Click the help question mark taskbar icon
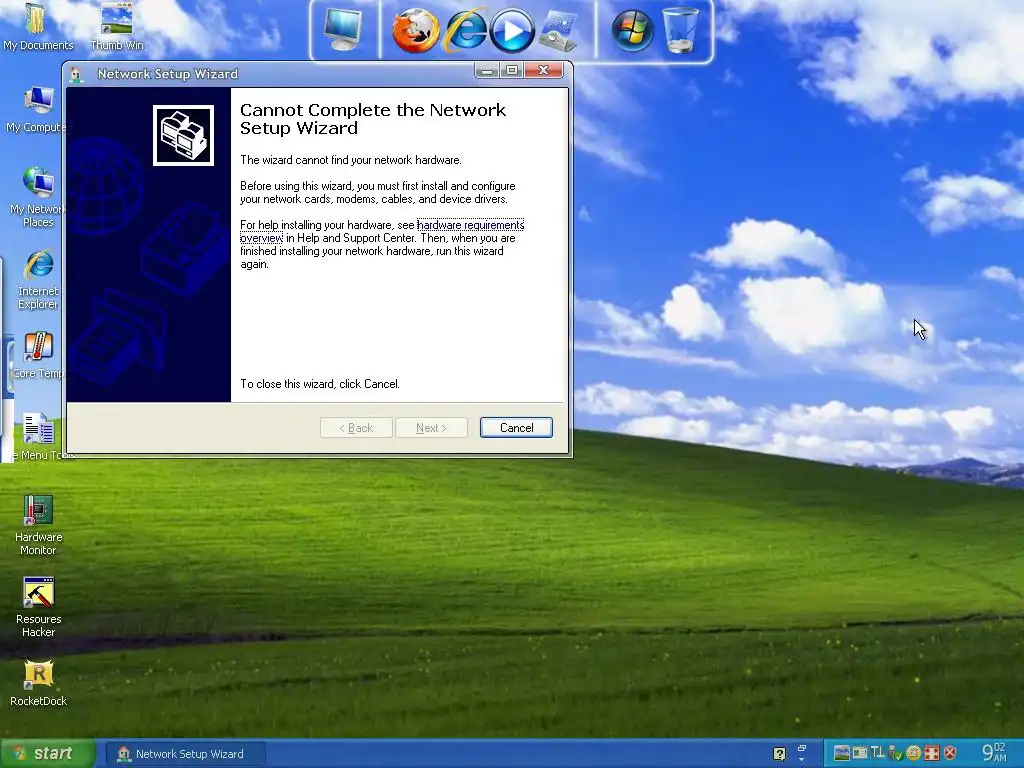This screenshot has height=768, width=1024. [x=780, y=754]
